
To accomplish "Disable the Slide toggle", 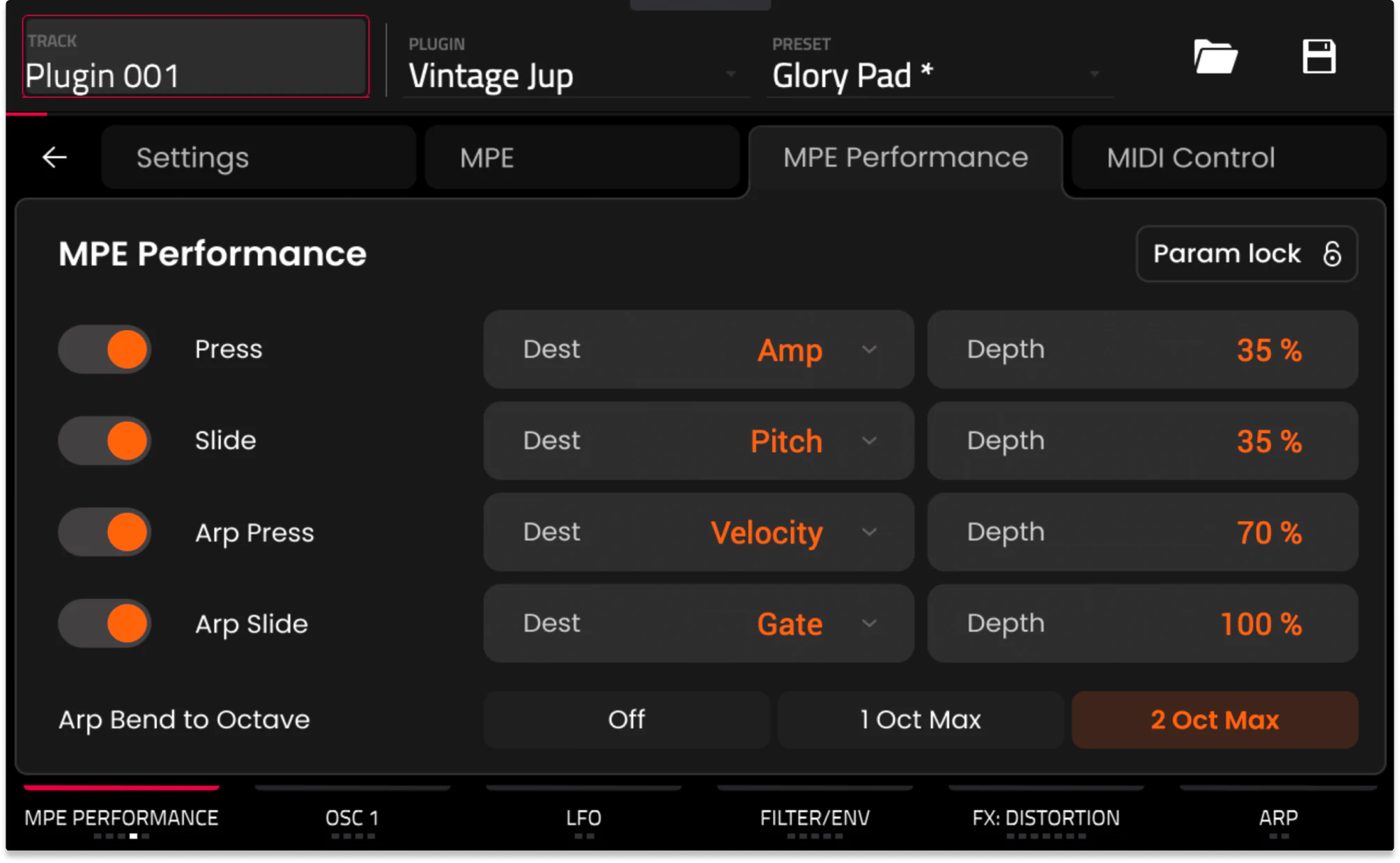I will tap(105, 441).
